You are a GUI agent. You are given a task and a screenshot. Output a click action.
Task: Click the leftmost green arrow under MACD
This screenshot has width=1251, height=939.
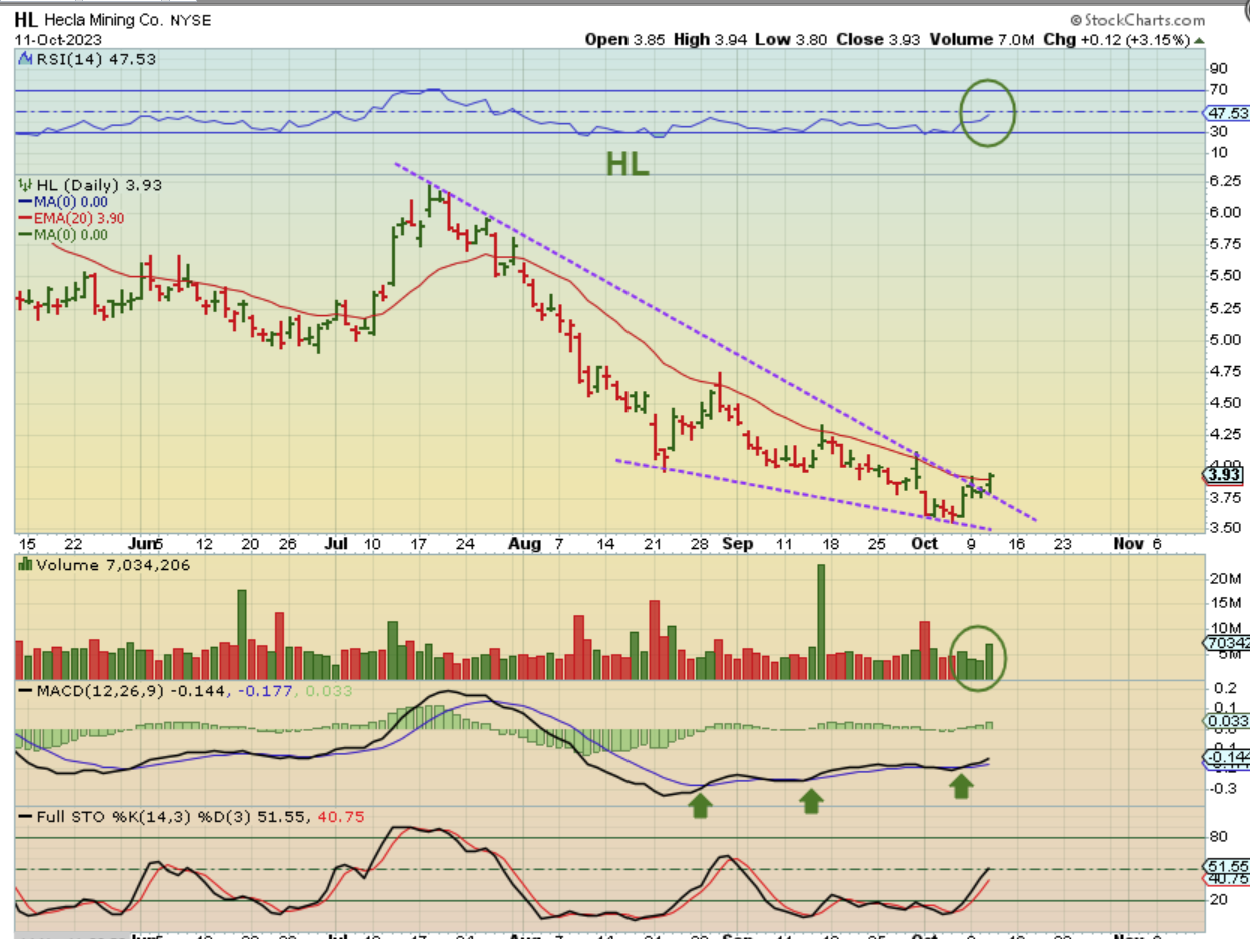[x=699, y=802]
